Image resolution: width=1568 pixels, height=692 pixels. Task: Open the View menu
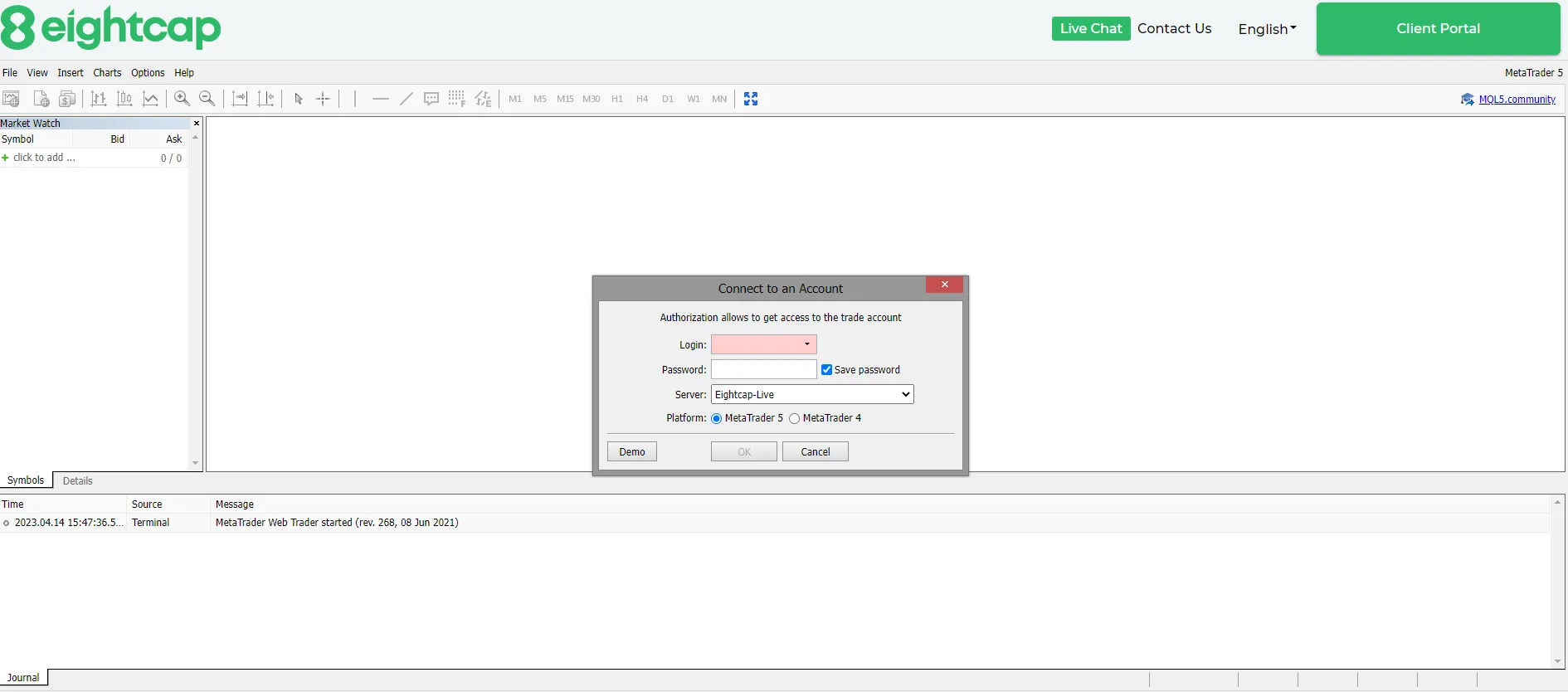pos(37,73)
